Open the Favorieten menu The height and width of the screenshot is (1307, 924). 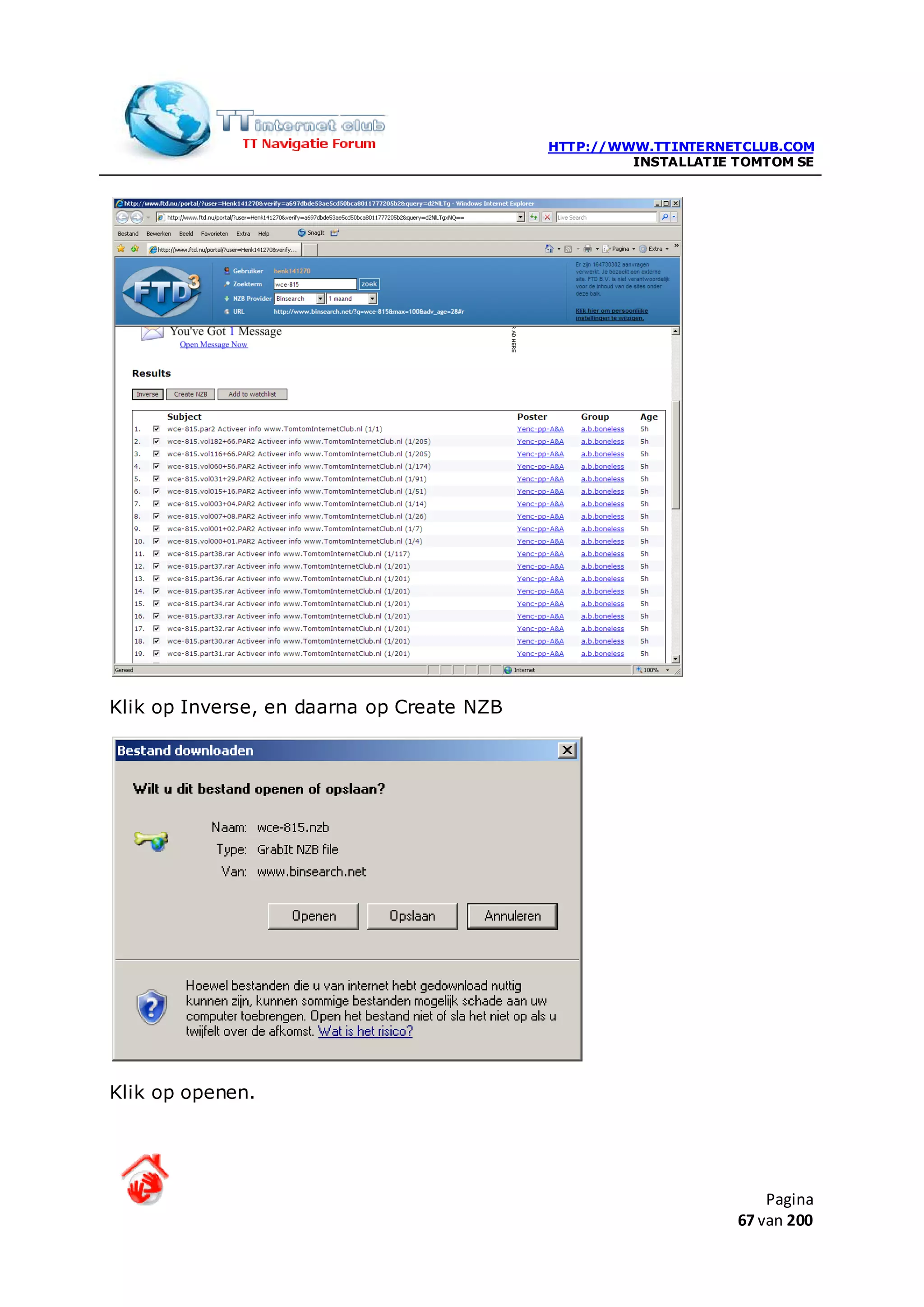point(214,233)
